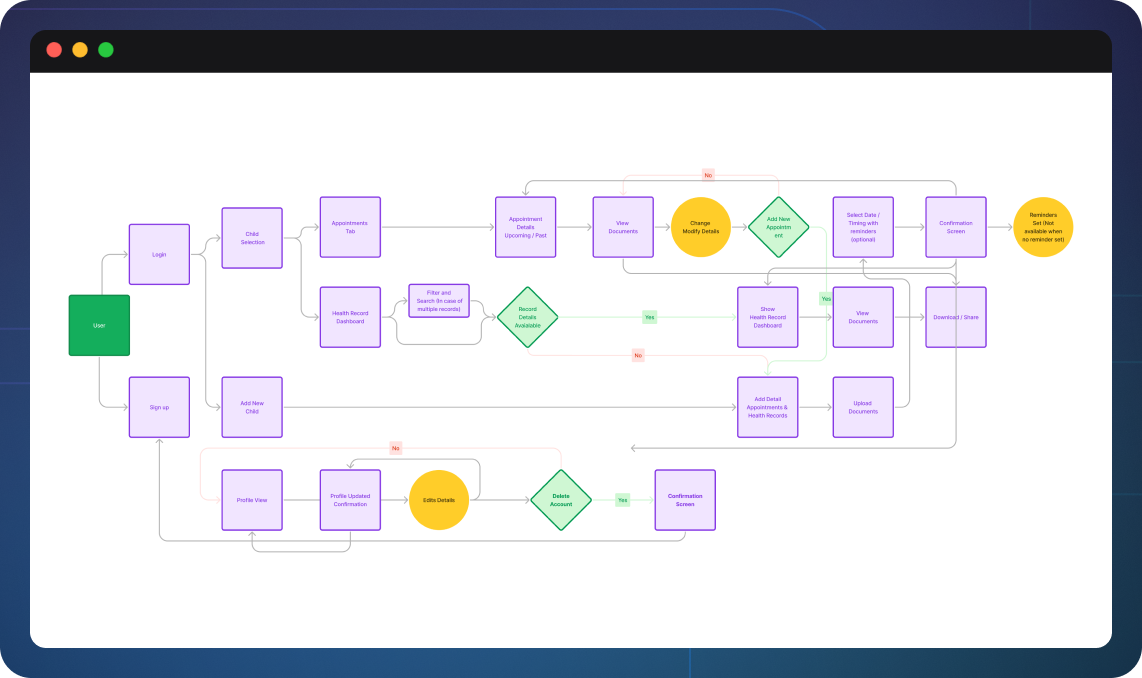This screenshot has width=1142, height=678.
Task: Select the Filter and Search box
Action: tap(438, 301)
